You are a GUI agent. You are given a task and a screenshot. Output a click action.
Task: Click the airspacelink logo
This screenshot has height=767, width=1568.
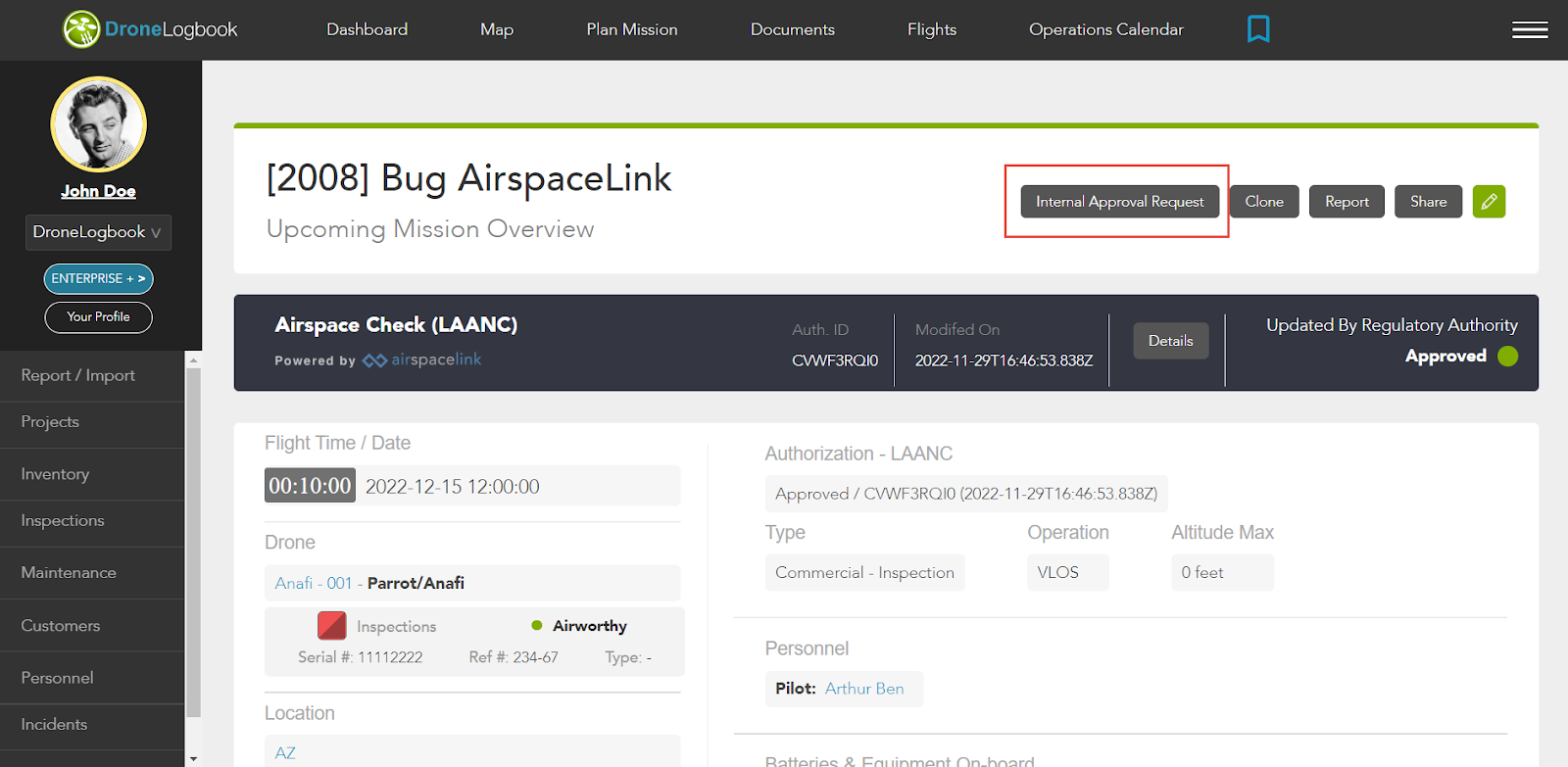tap(422, 360)
